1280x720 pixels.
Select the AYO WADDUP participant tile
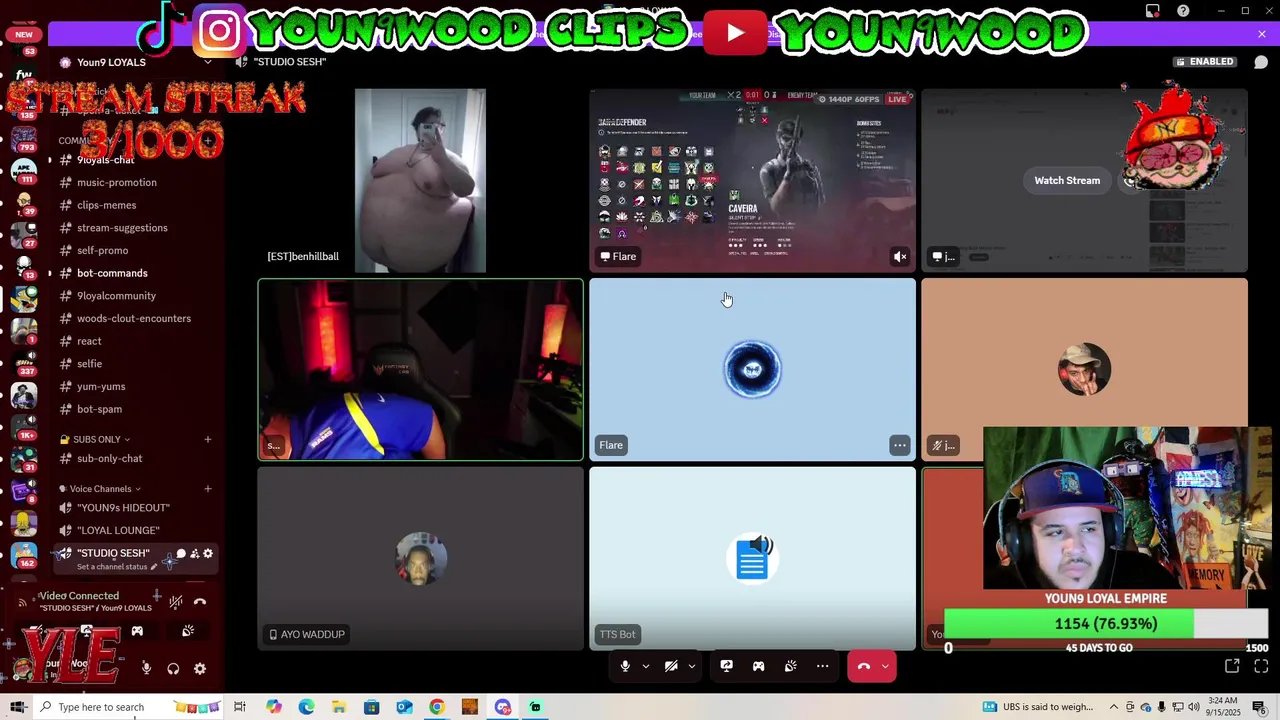pos(420,559)
